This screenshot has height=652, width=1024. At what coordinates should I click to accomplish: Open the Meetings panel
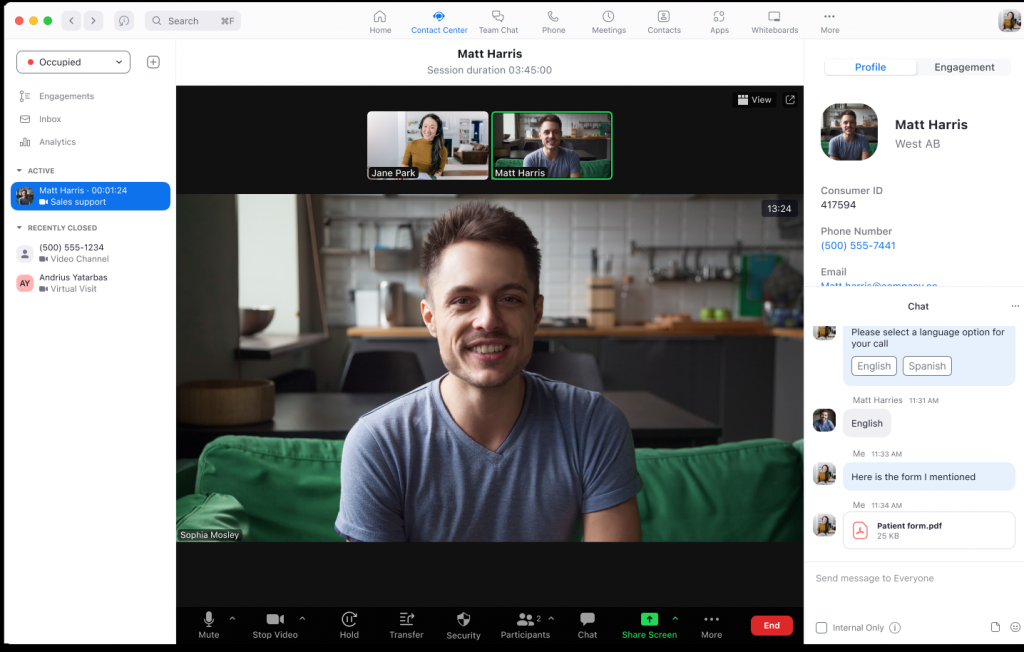608,21
